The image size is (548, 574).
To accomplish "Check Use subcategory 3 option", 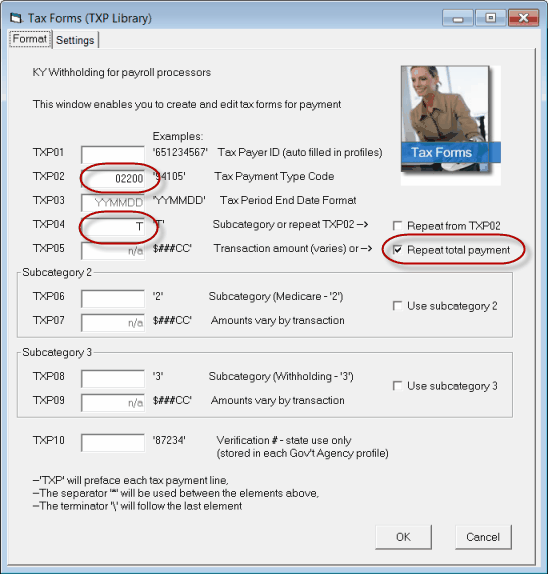I will 398,386.
